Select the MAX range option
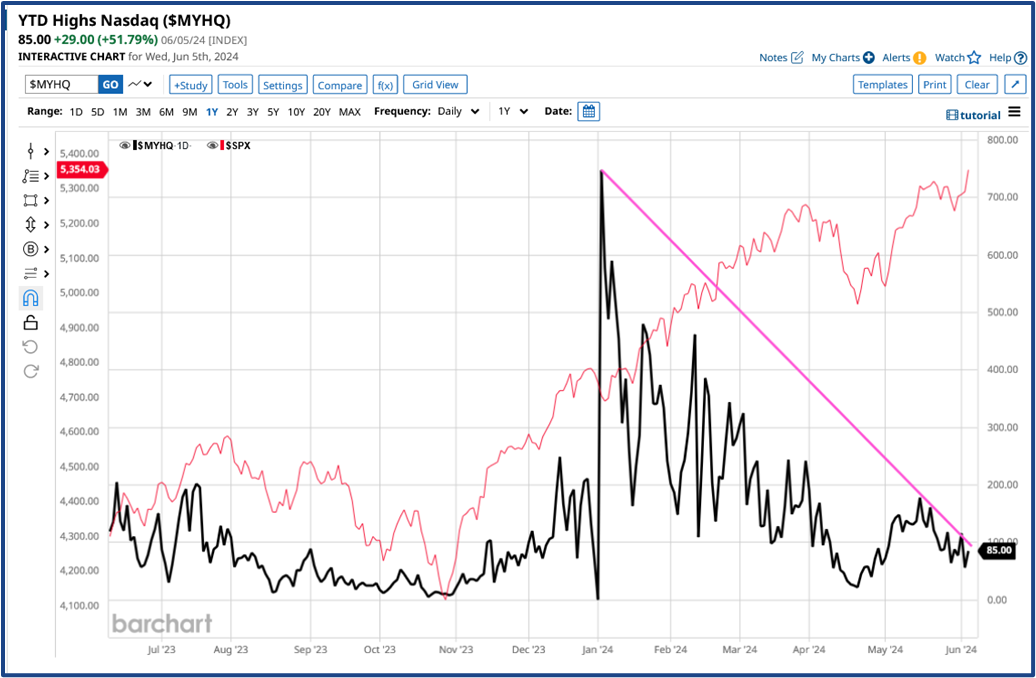1036x678 pixels. point(350,112)
